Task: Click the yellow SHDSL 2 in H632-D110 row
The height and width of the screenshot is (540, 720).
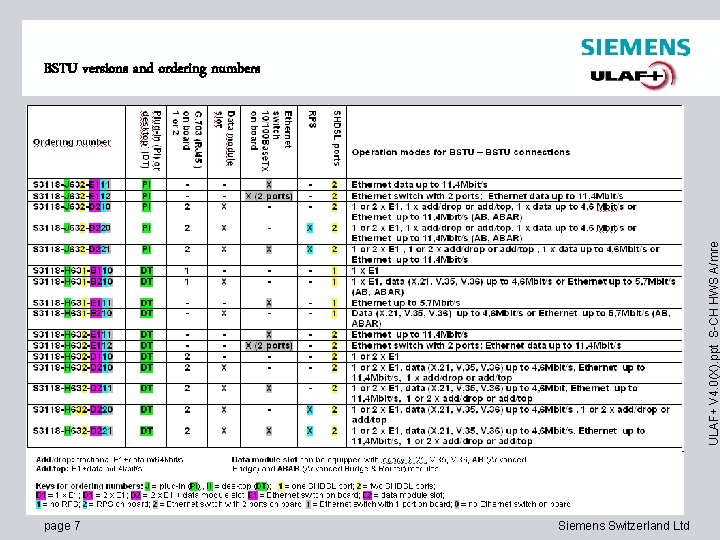Action: 334,356
